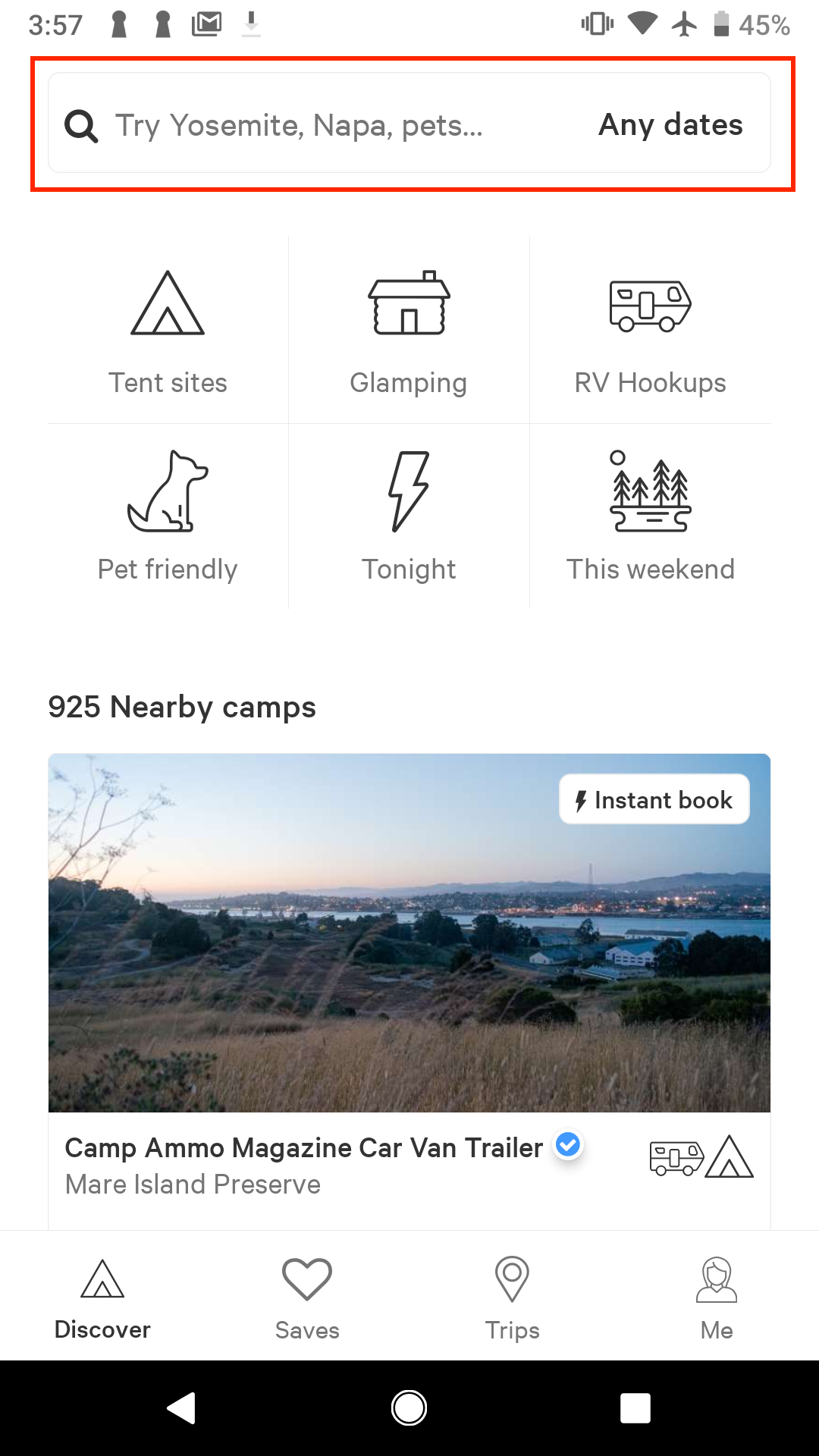Tap the Tonight lightning bolt icon
Screen dimensions: 819x1456
tap(409, 491)
